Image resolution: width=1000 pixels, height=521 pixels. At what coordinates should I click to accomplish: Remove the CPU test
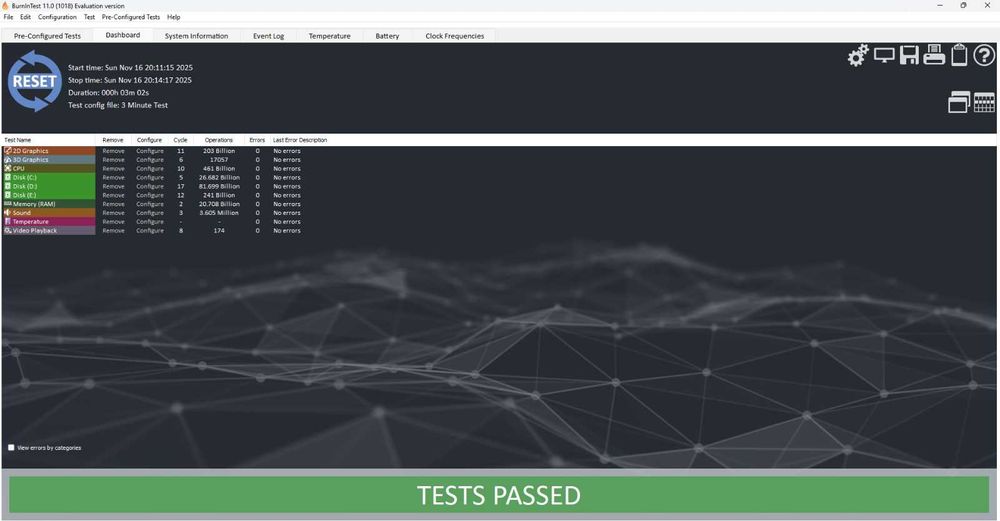coord(114,169)
